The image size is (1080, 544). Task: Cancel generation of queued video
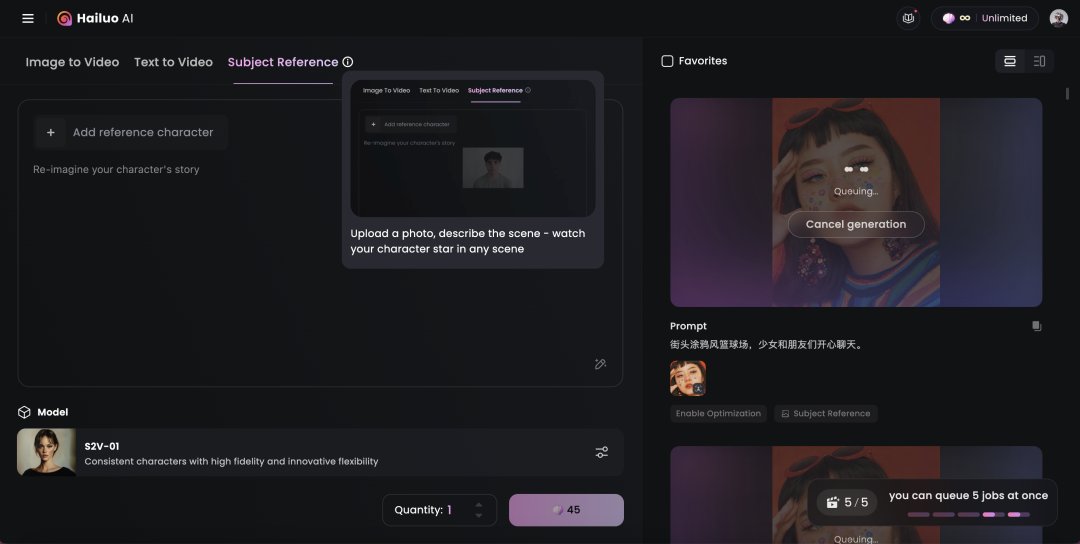click(x=856, y=224)
